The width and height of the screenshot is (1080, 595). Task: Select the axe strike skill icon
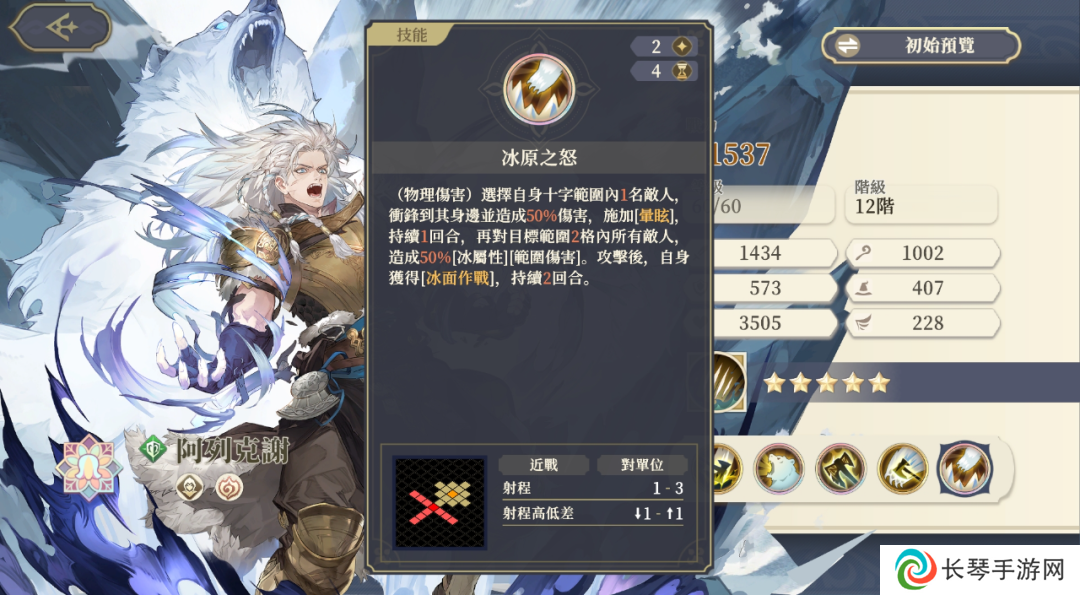(x=840, y=468)
